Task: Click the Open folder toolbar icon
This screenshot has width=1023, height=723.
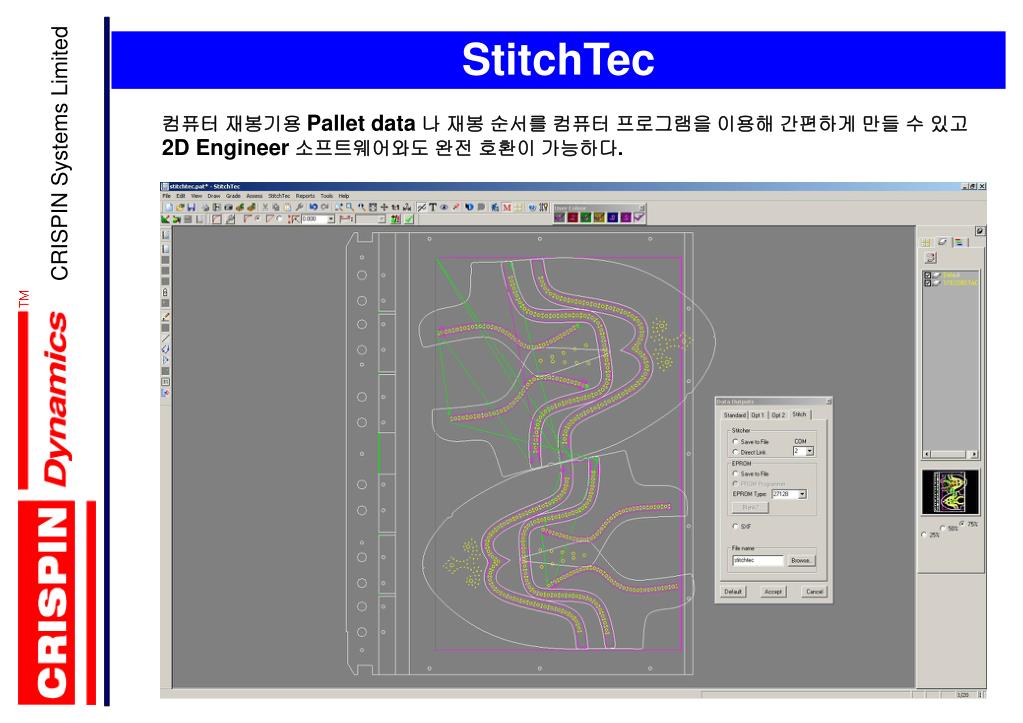Action: point(180,207)
